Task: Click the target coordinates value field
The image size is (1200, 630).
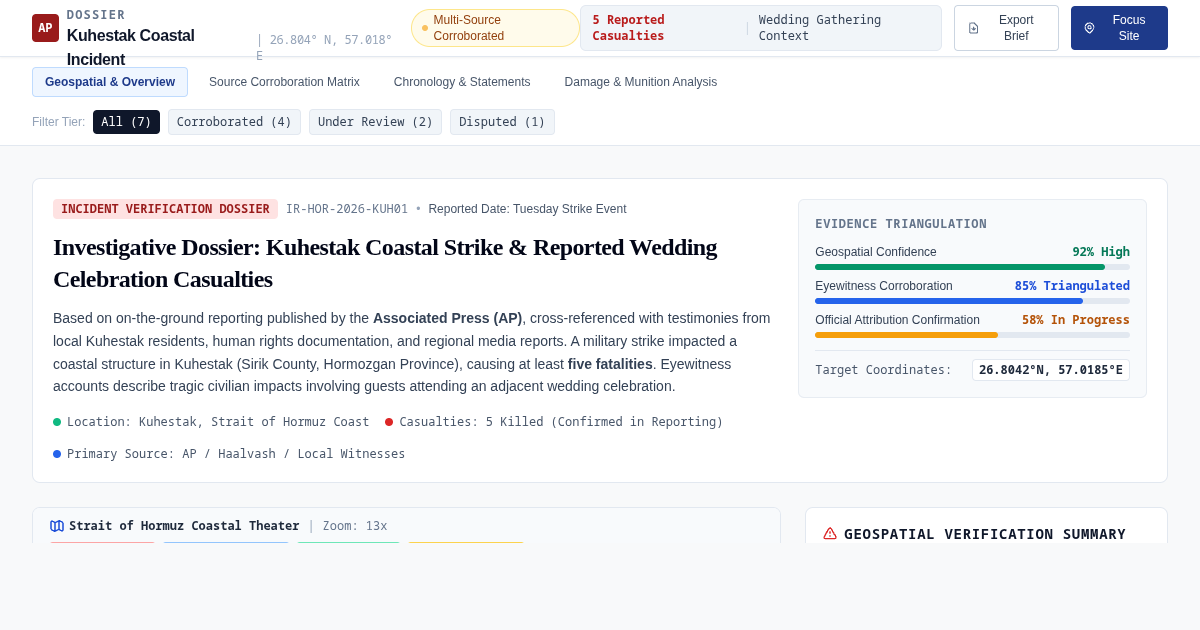Action: tap(1050, 370)
